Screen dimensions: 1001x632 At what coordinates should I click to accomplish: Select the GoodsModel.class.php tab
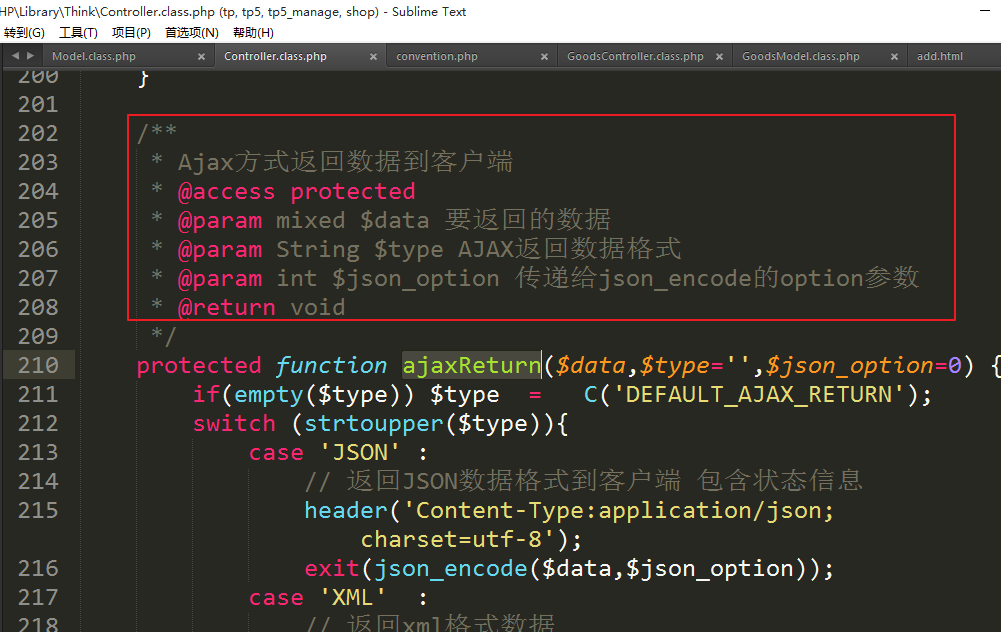point(800,57)
